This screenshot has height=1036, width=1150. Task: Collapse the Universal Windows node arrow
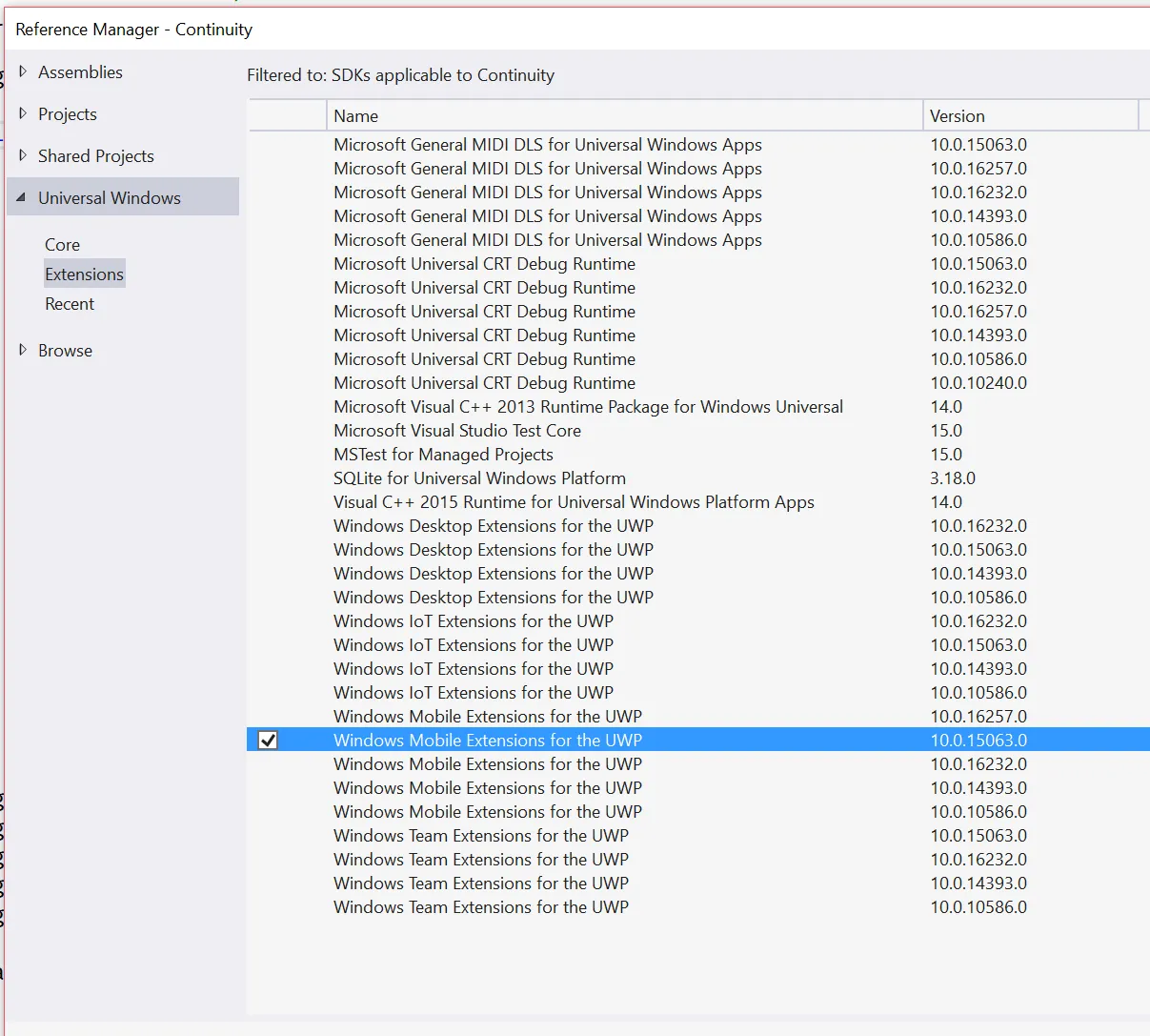pyautogui.click(x=21, y=197)
